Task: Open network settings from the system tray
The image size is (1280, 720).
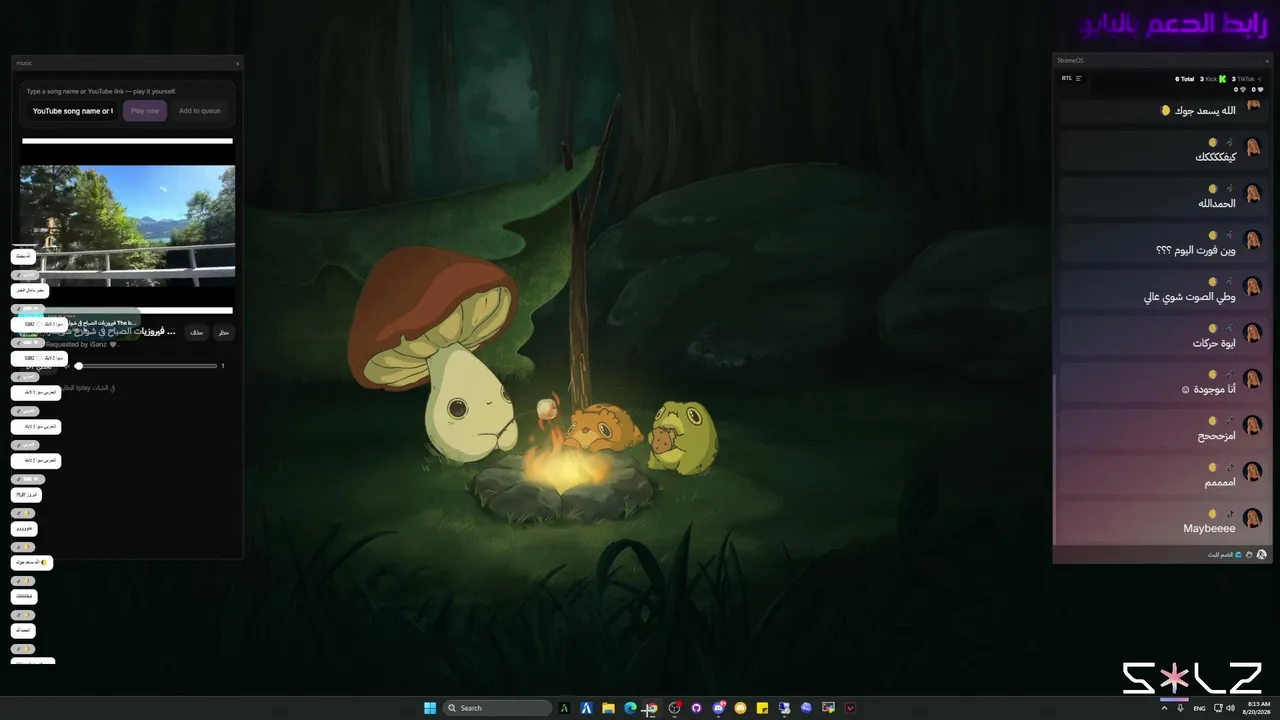Action: pyautogui.click(x=1217, y=708)
